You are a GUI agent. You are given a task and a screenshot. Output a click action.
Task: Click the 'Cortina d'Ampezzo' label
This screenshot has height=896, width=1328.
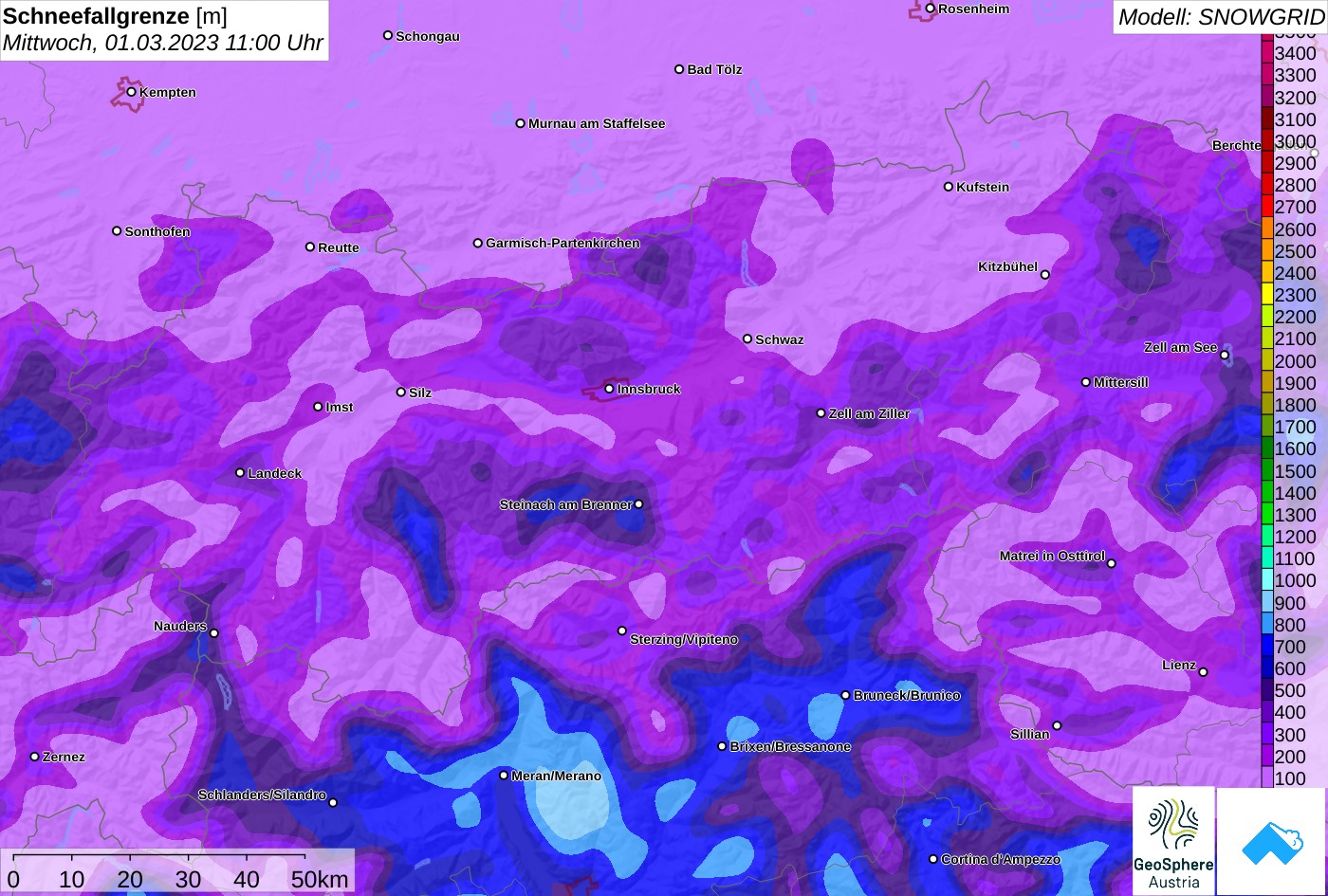pos(1001,859)
